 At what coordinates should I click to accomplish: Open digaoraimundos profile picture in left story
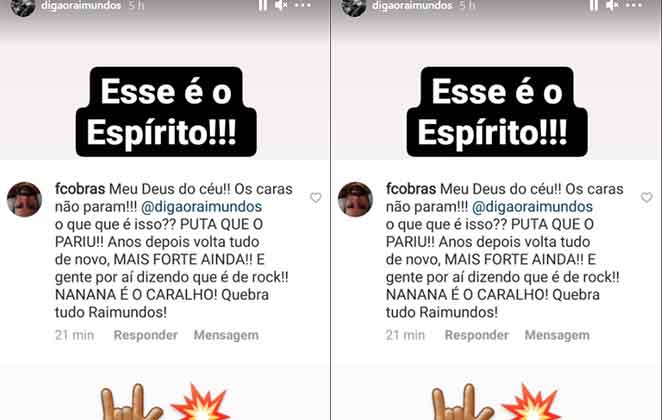[23, 6]
